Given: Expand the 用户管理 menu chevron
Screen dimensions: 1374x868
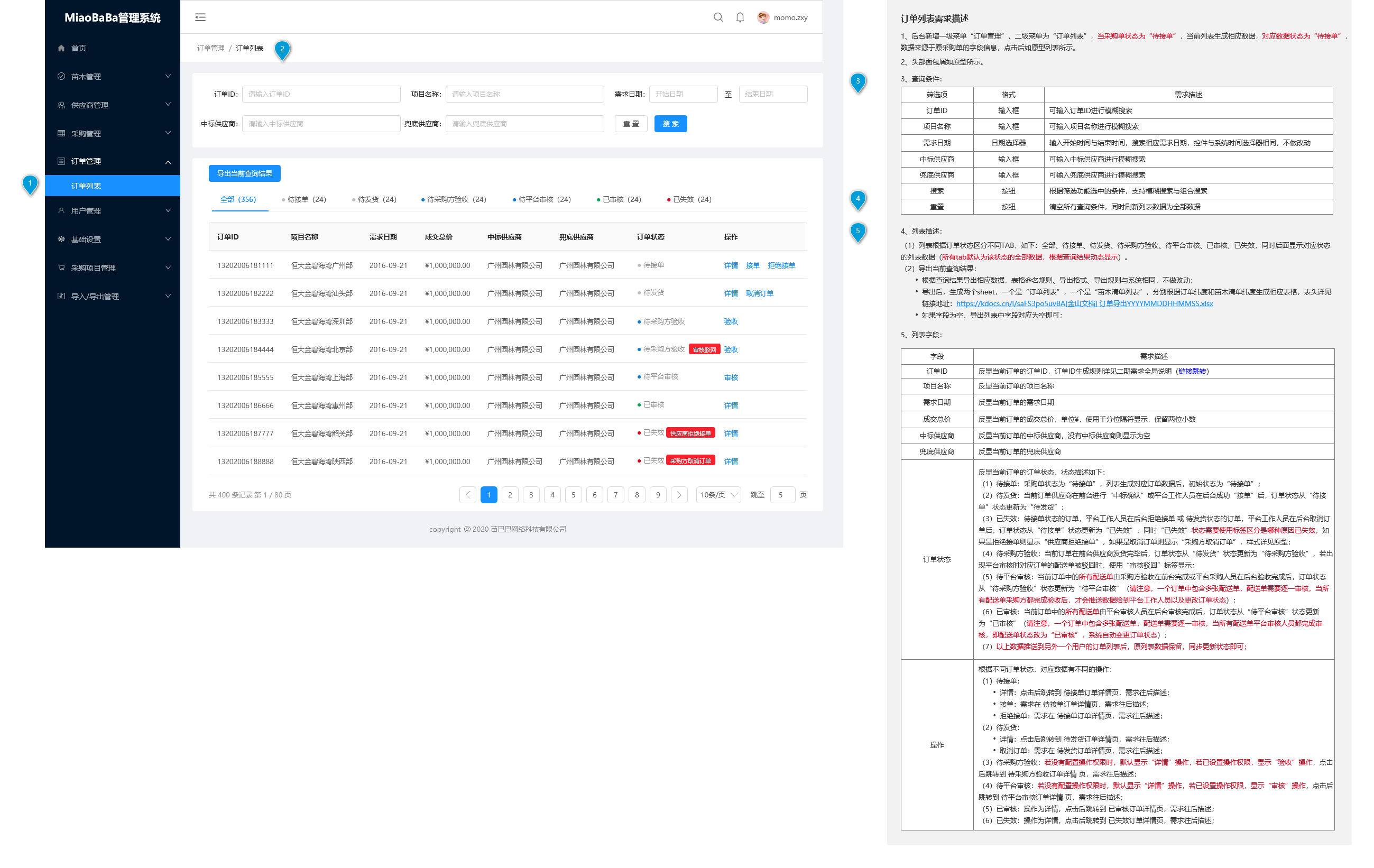Looking at the screenshot, I should click(x=168, y=210).
